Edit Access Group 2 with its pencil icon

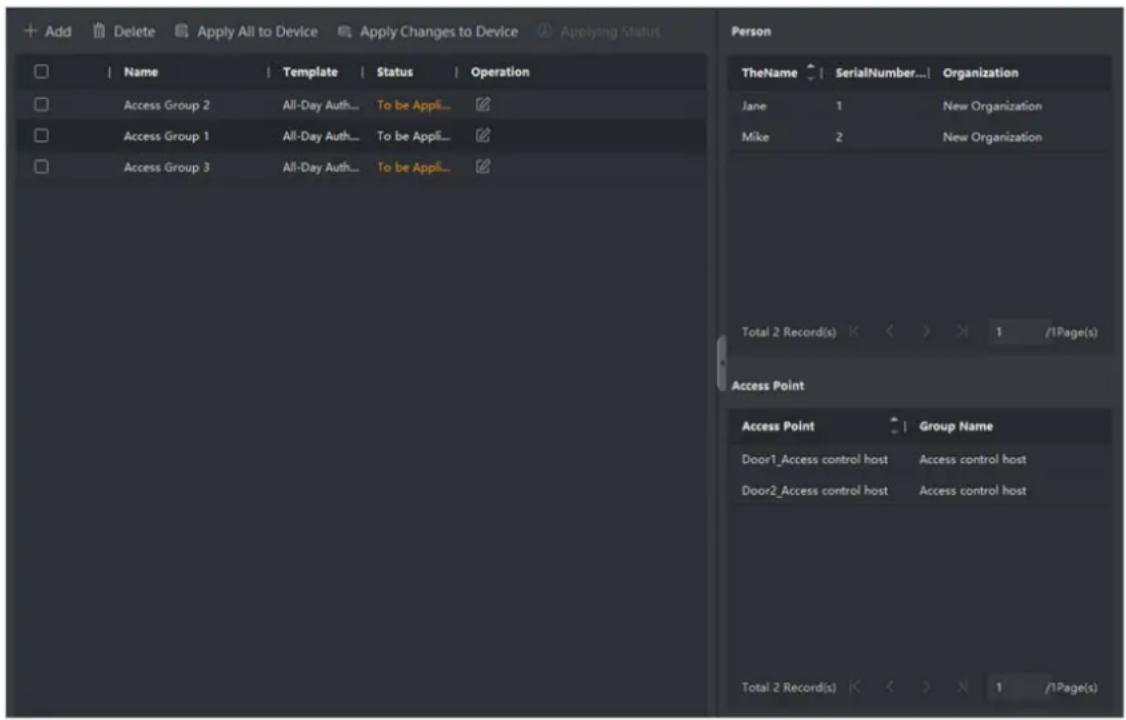click(483, 105)
